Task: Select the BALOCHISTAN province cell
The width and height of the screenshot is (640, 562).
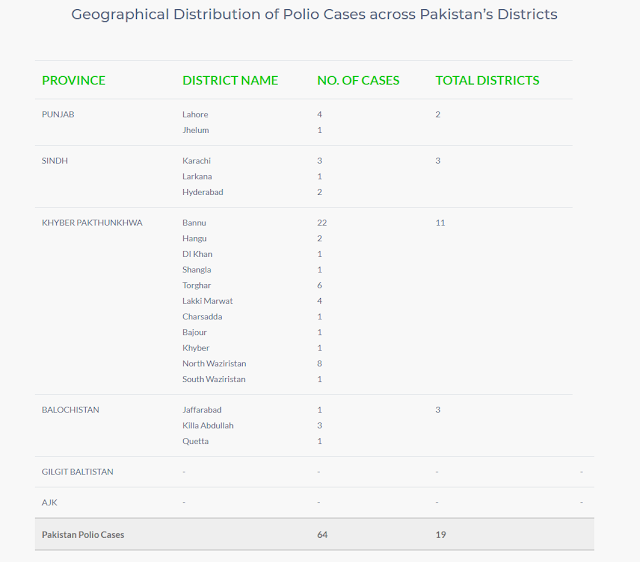Action: tap(70, 409)
